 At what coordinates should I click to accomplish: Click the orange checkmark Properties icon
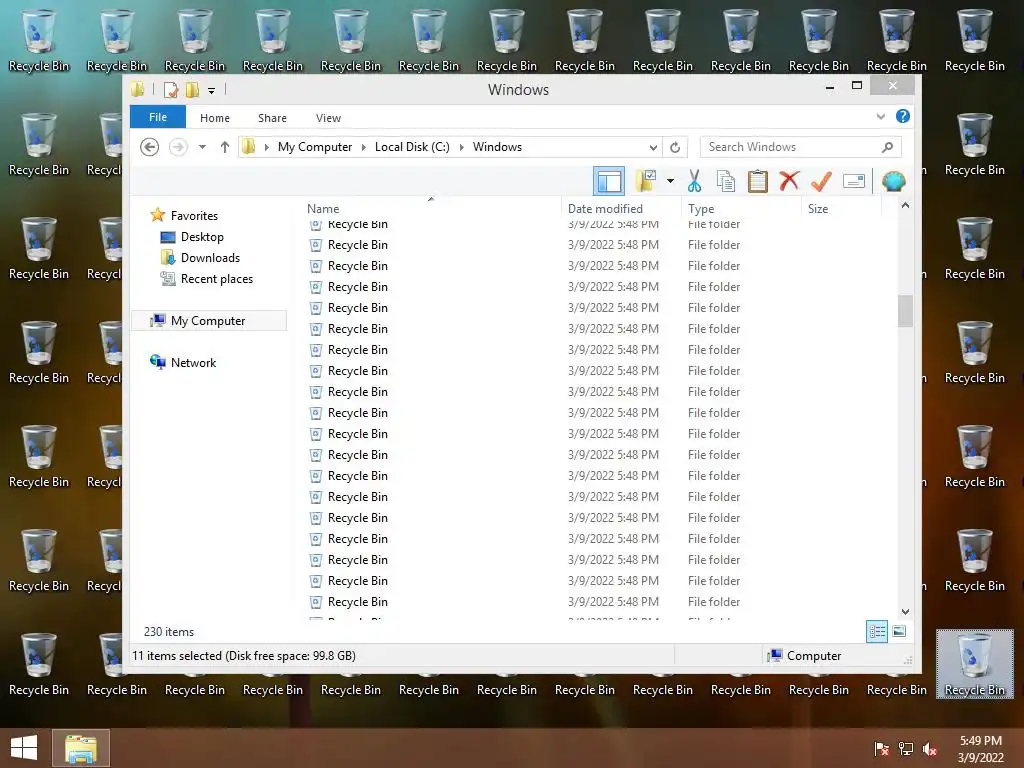click(x=821, y=181)
